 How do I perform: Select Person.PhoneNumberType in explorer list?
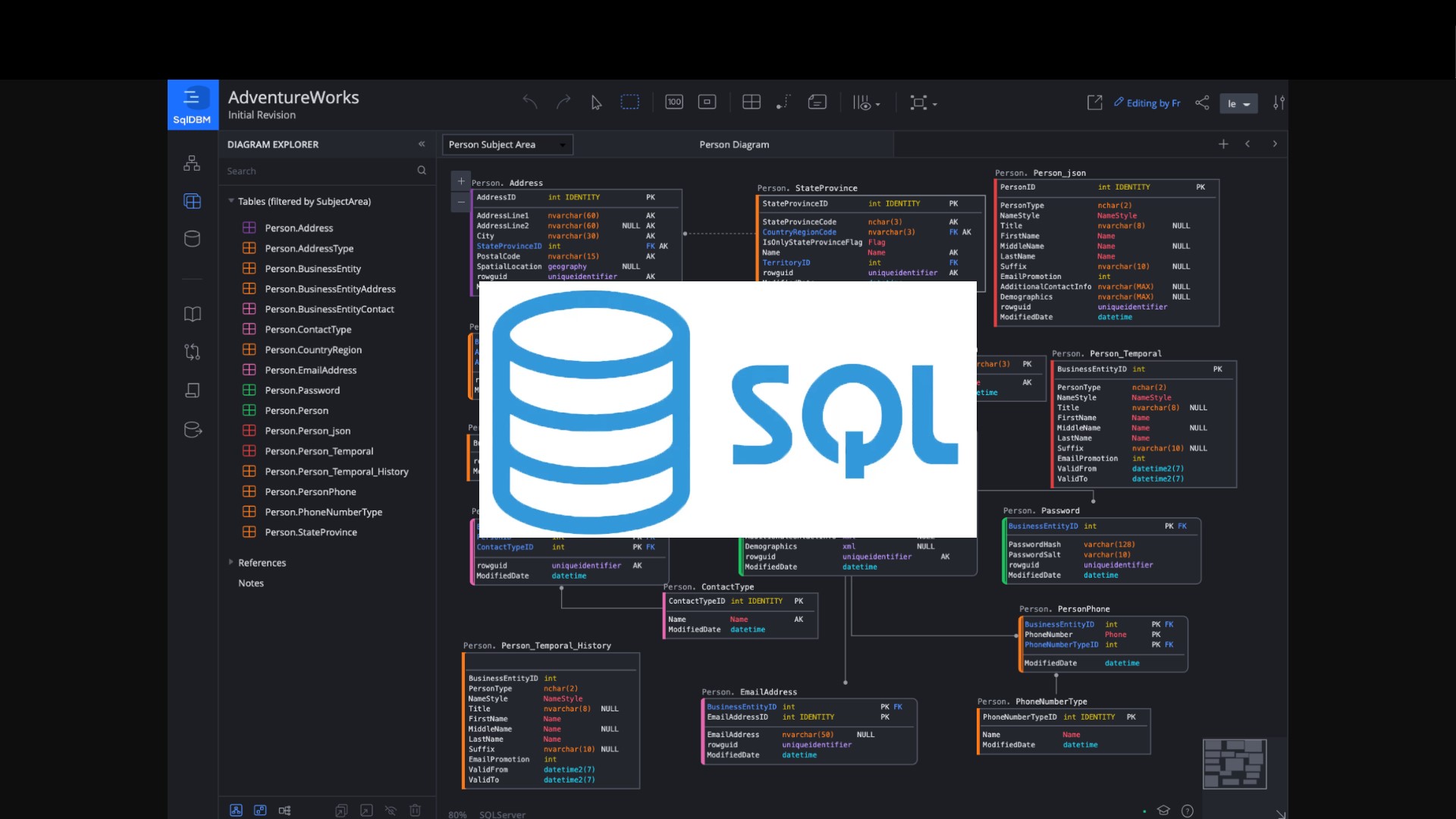(323, 512)
